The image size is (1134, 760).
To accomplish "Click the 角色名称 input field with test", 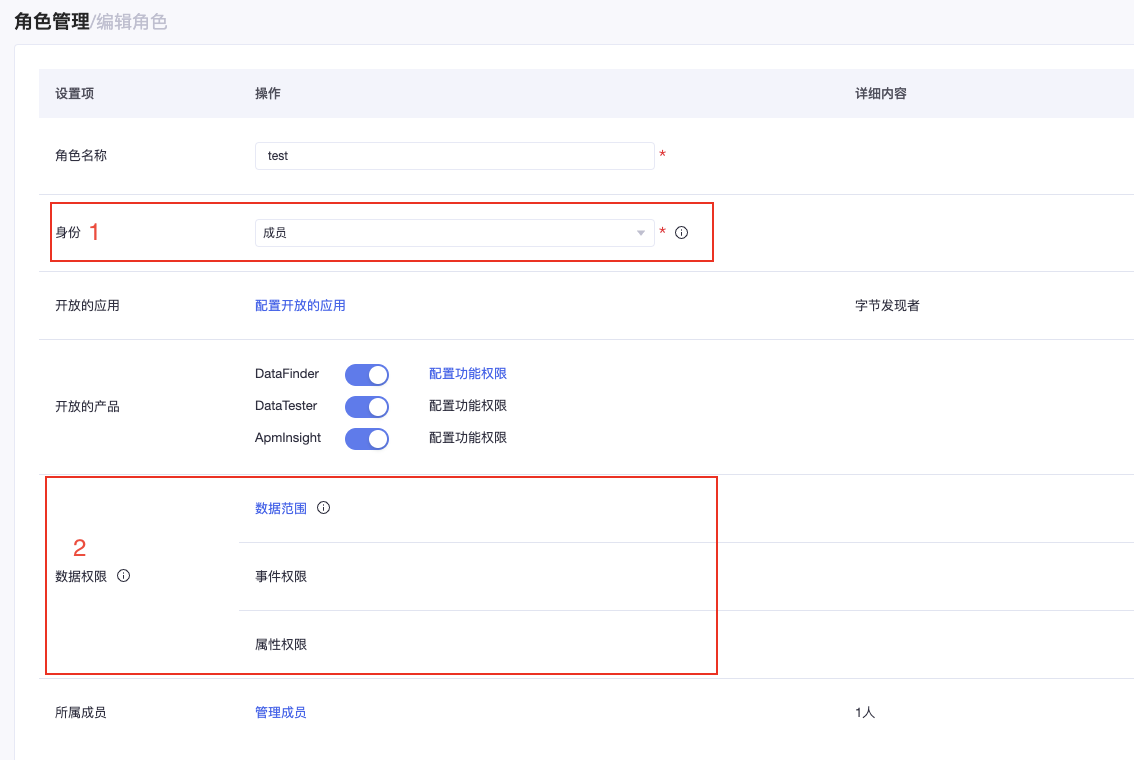I will tap(454, 155).
